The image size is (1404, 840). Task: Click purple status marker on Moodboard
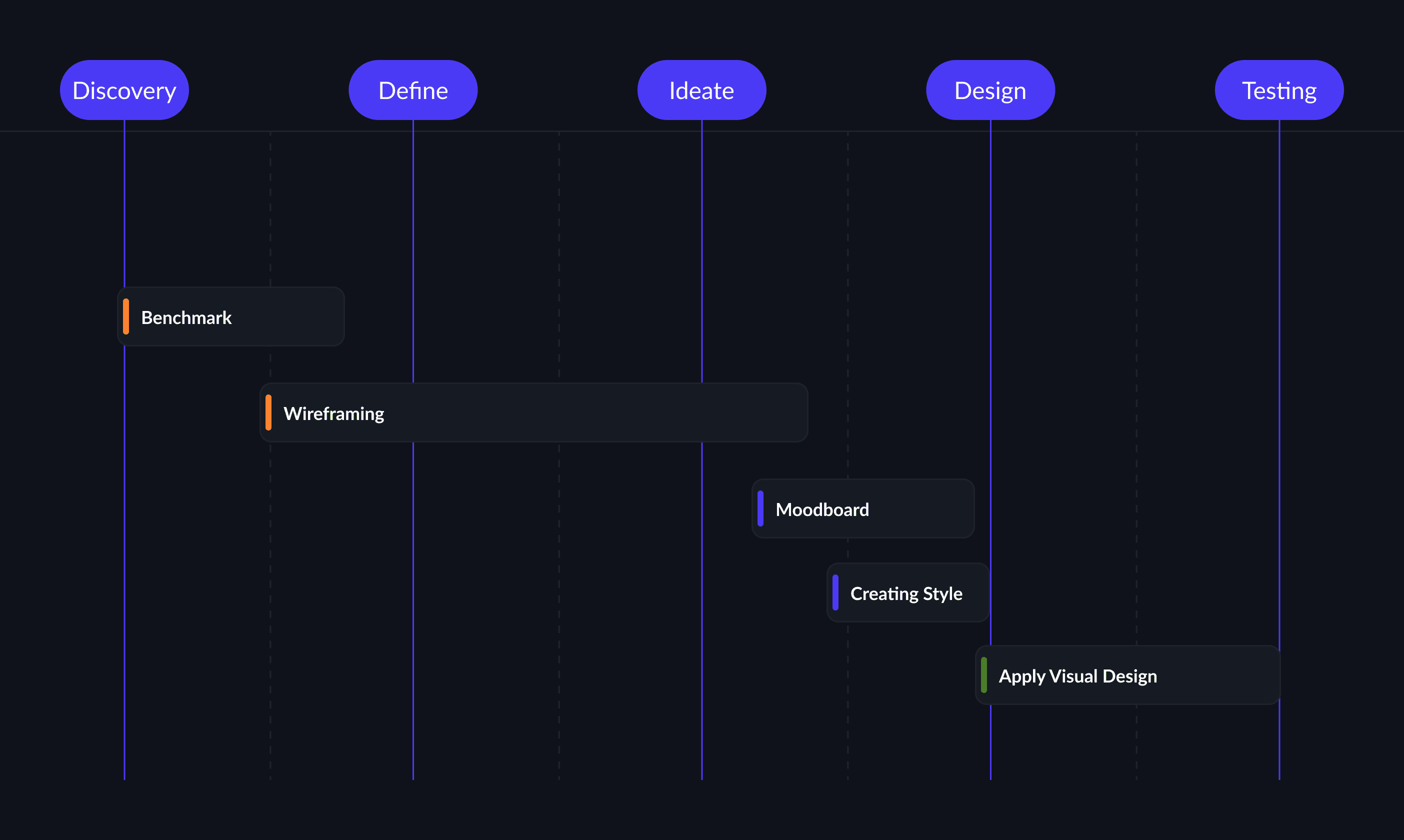[760, 508]
